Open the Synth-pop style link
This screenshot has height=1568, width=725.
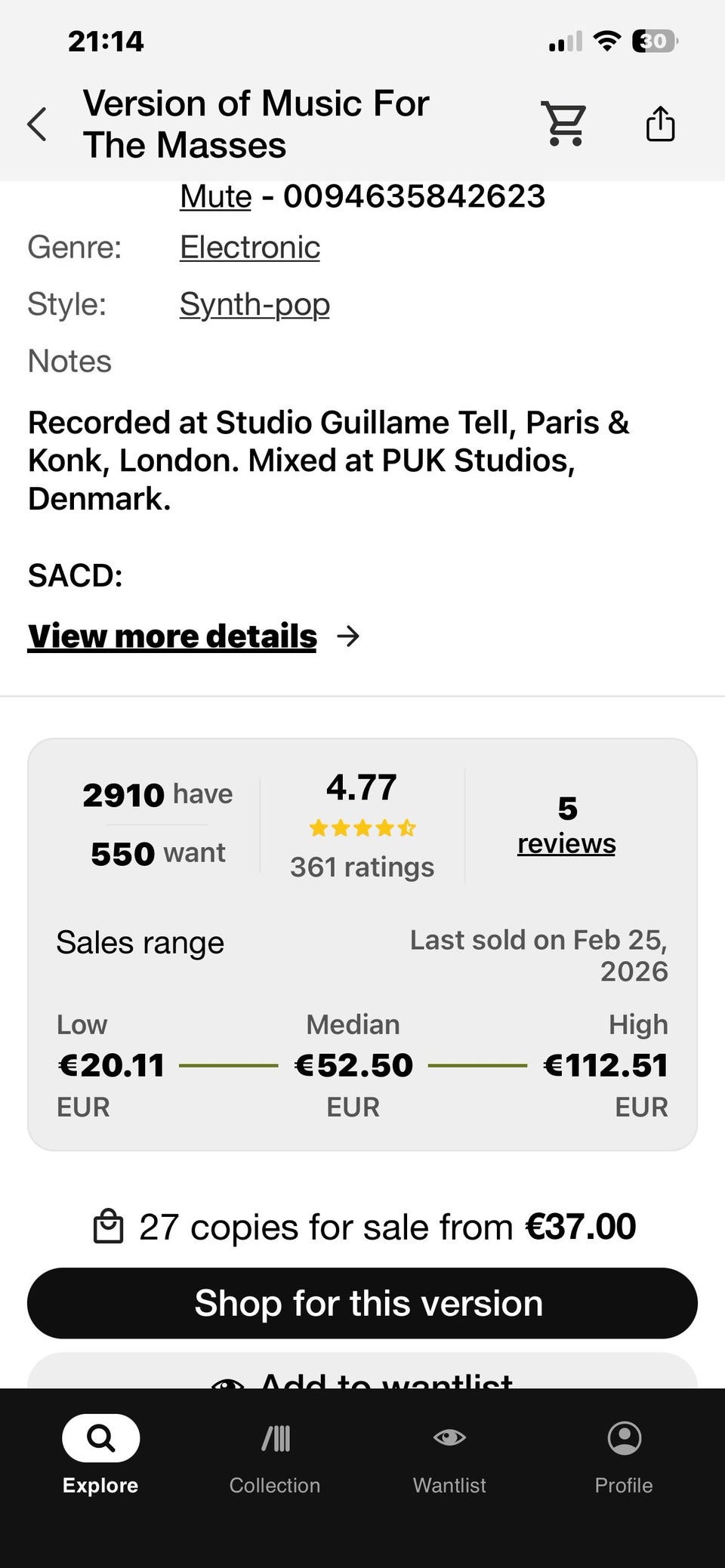255,304
